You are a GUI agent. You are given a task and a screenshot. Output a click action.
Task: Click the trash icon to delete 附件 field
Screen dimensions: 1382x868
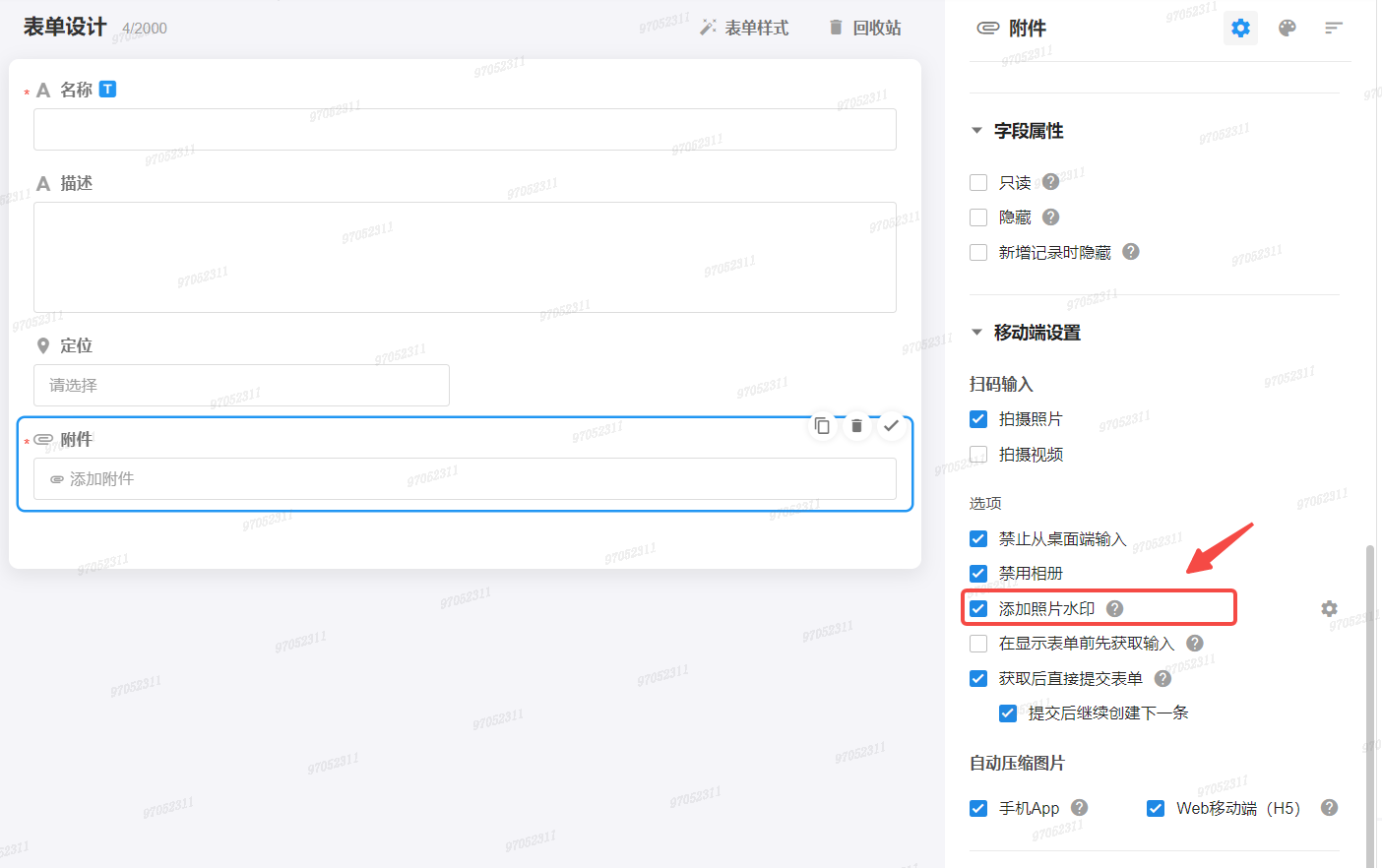tap(856, 425)
